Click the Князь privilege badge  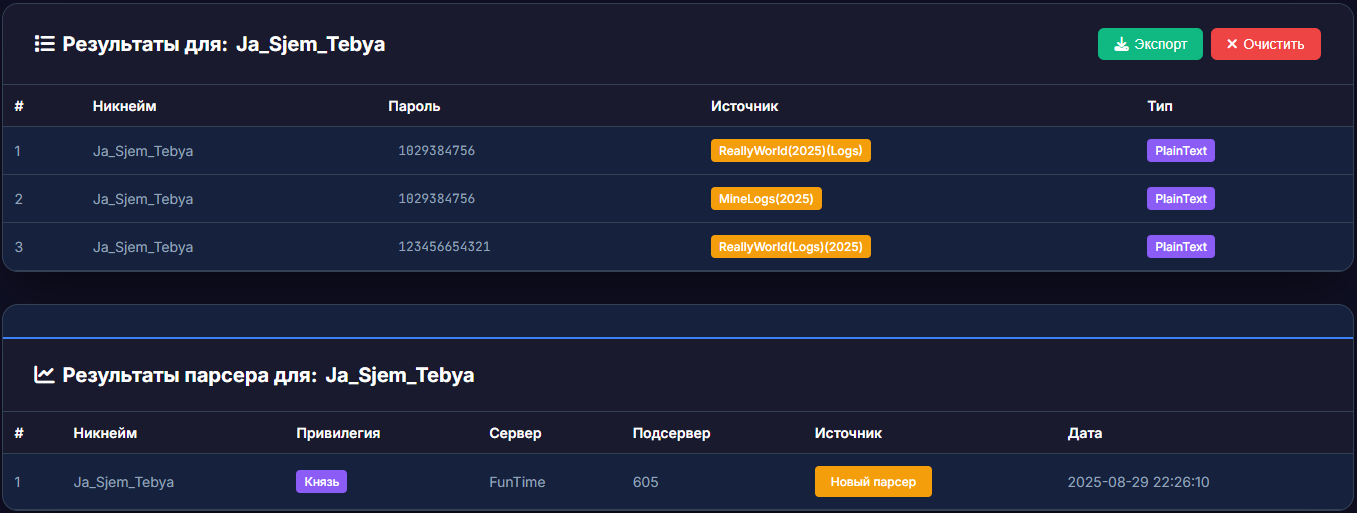tap(321, 482)
